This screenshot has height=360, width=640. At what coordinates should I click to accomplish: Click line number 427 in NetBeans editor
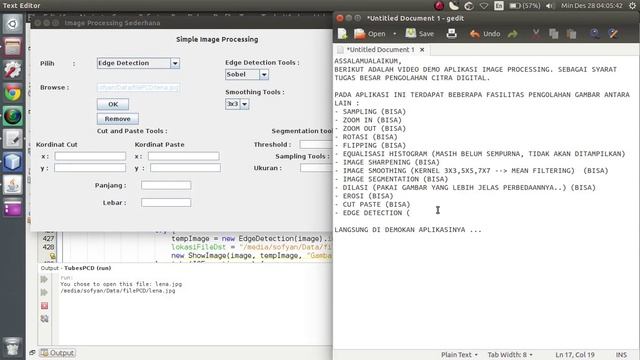point(48,239)
